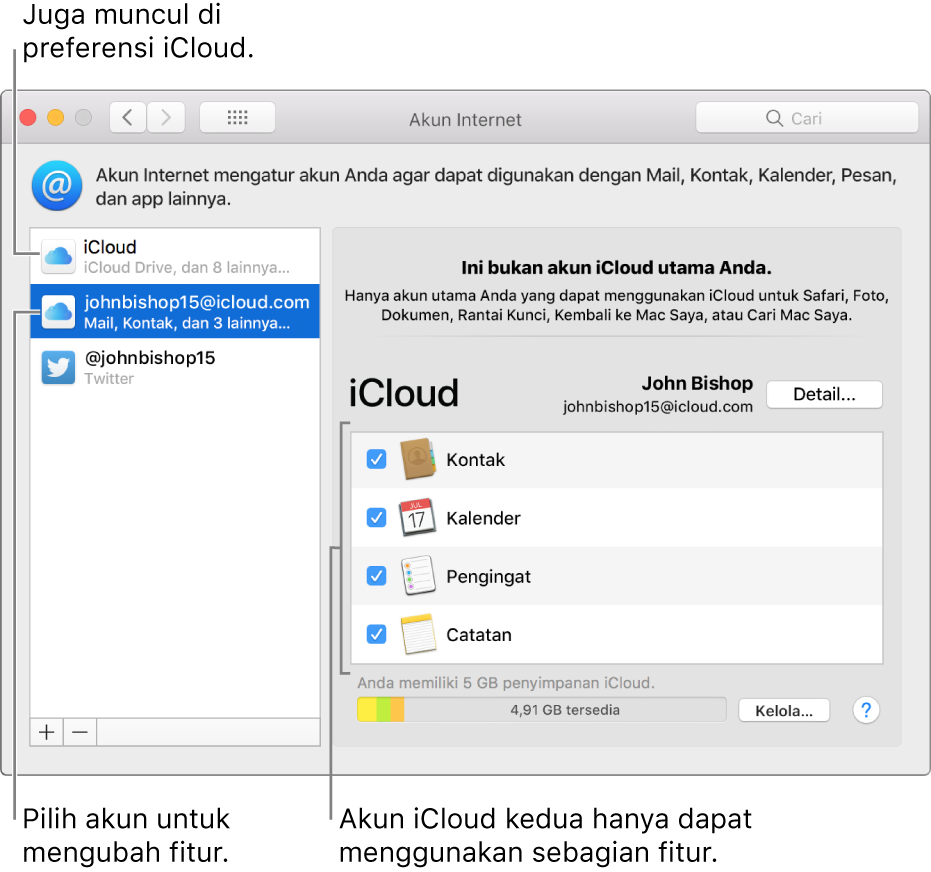Screen dimensions: 931x872
Task: Click the magnifier icon in the Cari field
Action: [773, 117]
